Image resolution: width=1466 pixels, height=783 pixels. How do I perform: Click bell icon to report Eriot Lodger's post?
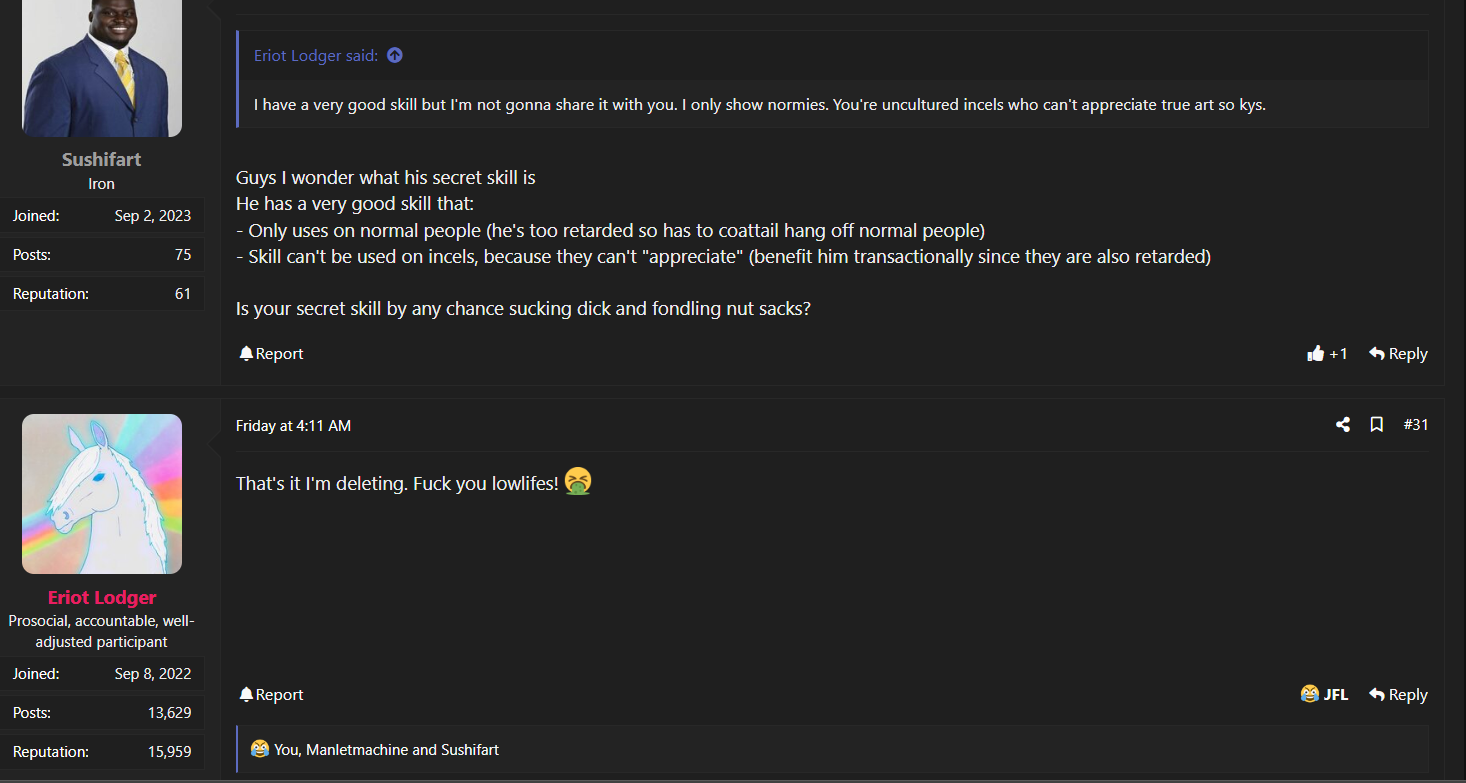tap(246, 695)
